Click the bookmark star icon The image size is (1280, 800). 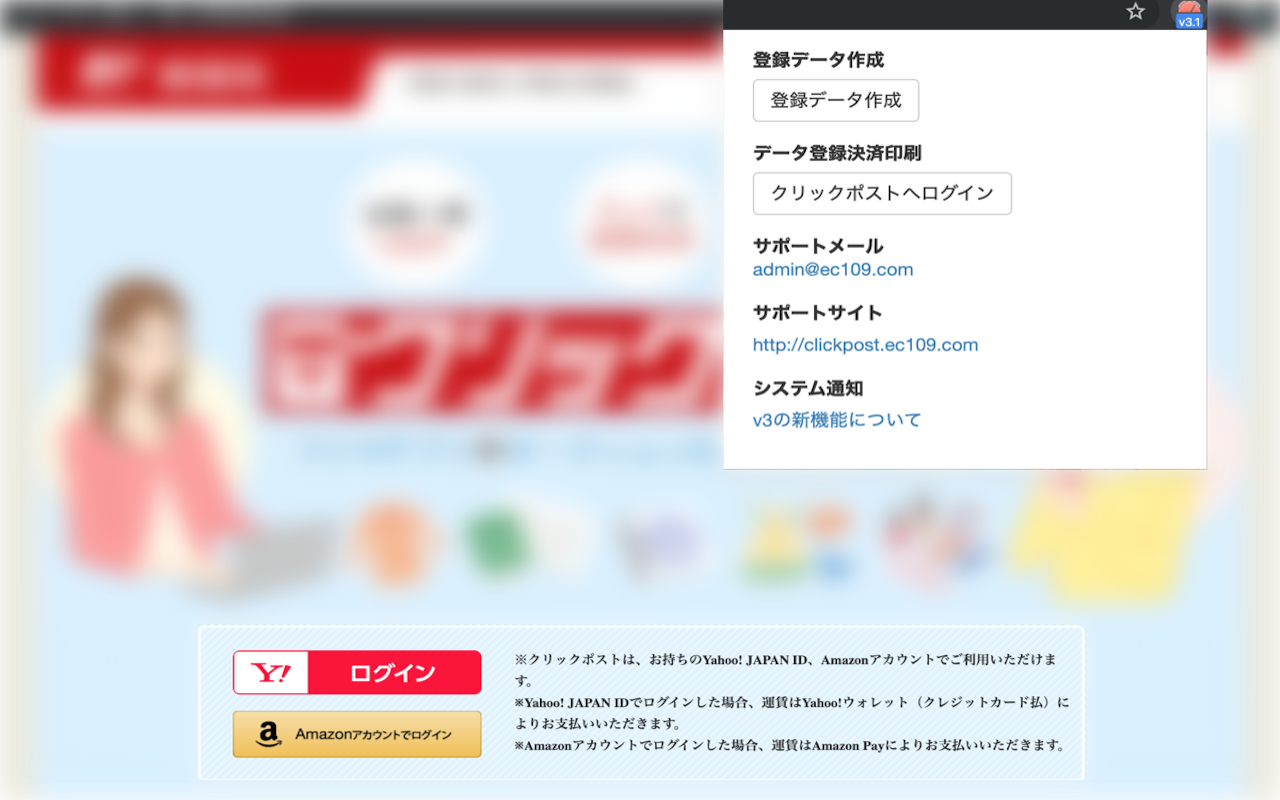[1135, 12]
